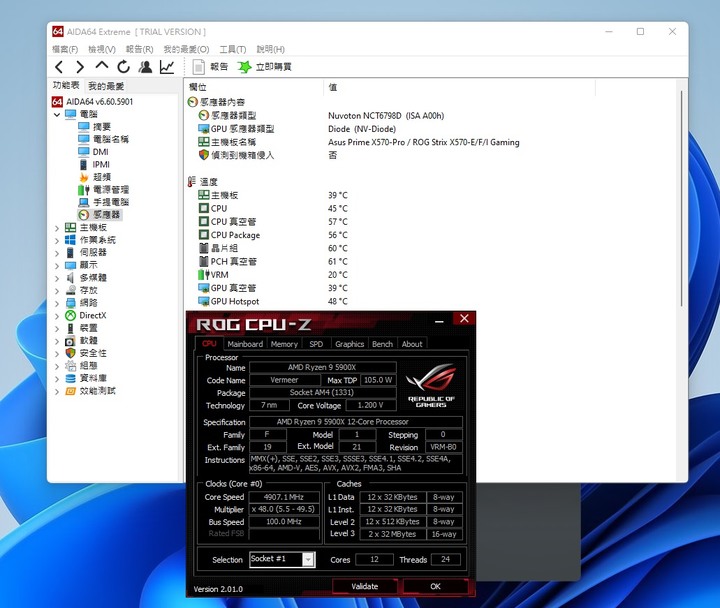Screen dimensions: 720x608
Task: Open the graph chart toolbar icon
Action: (x=167, y=67)
